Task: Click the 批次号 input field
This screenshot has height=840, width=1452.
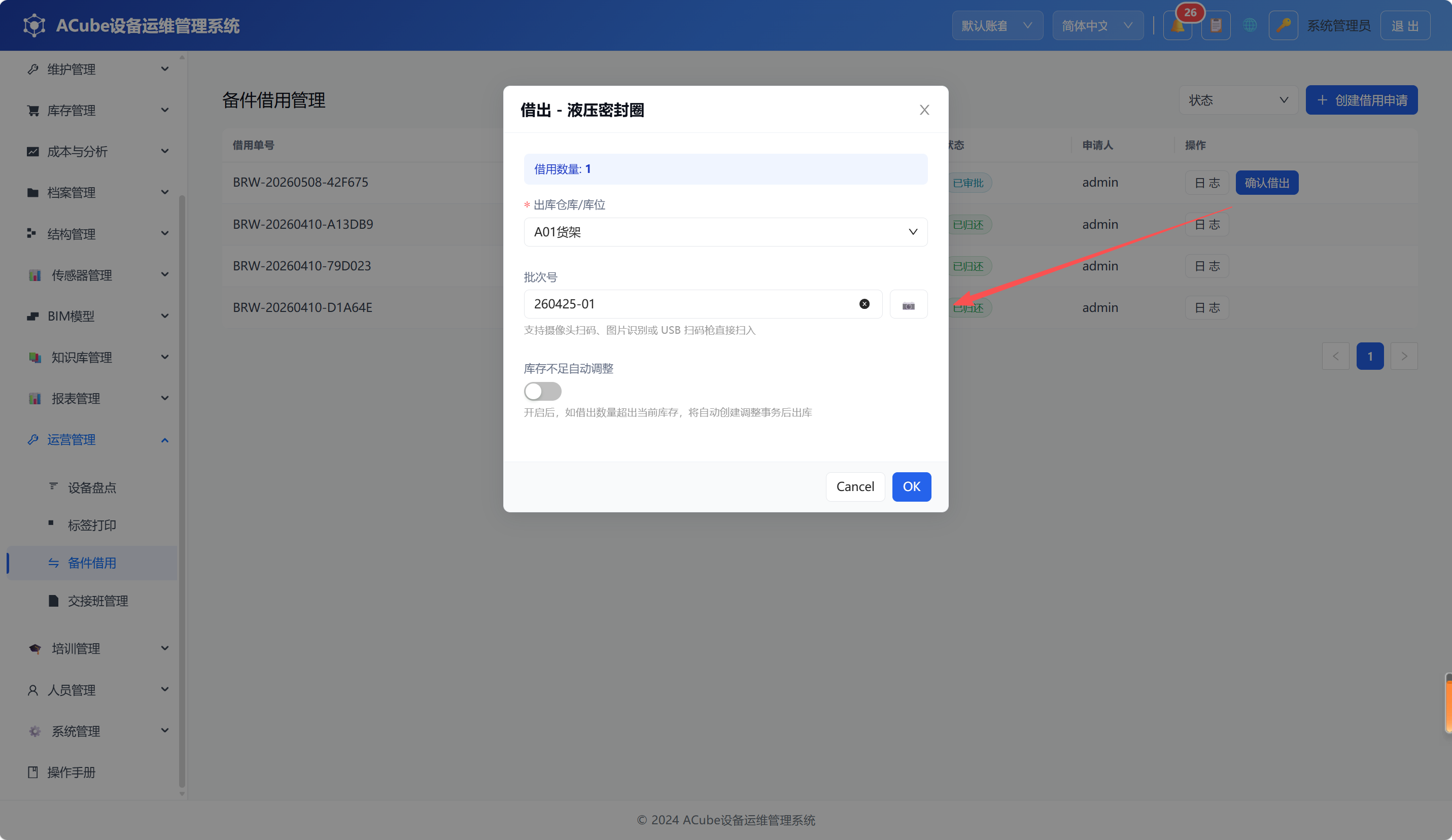Action: (x=702, y=304)
